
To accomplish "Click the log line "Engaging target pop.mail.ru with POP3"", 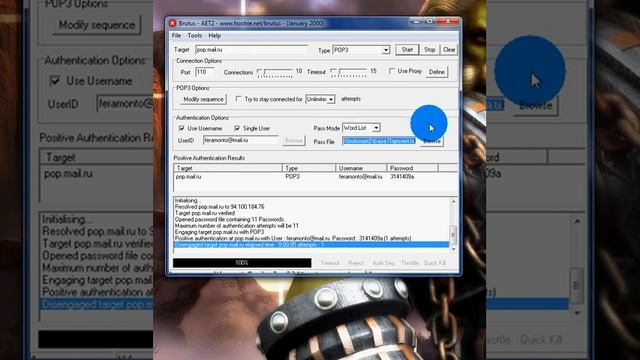I will pyautogui.click(x=219, y=232).
